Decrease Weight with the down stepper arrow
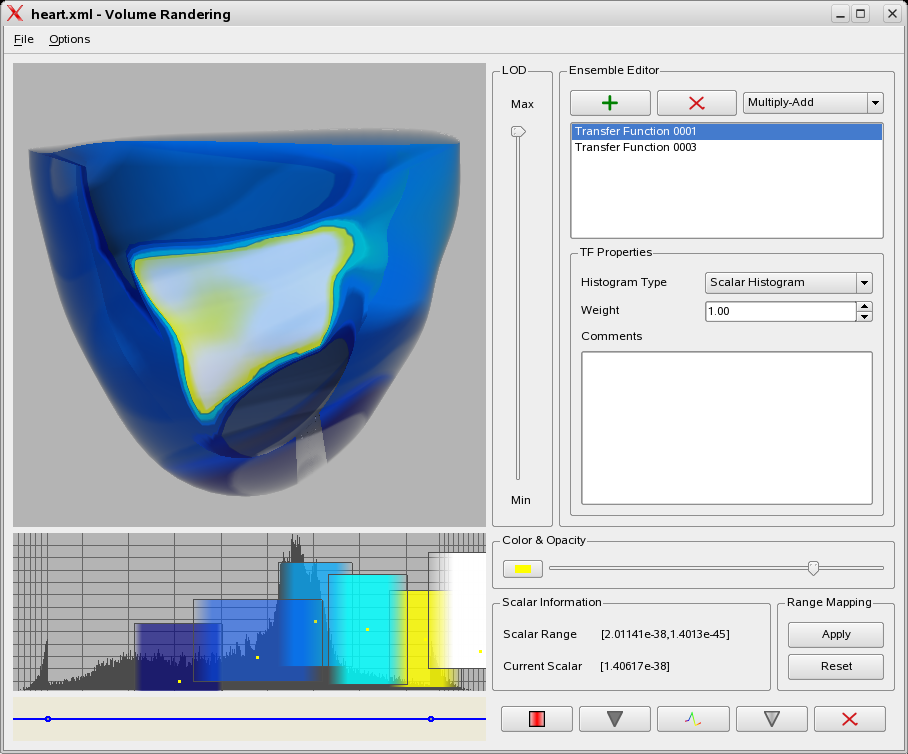This screenshot has height=754, width=908. coord(865,316)
